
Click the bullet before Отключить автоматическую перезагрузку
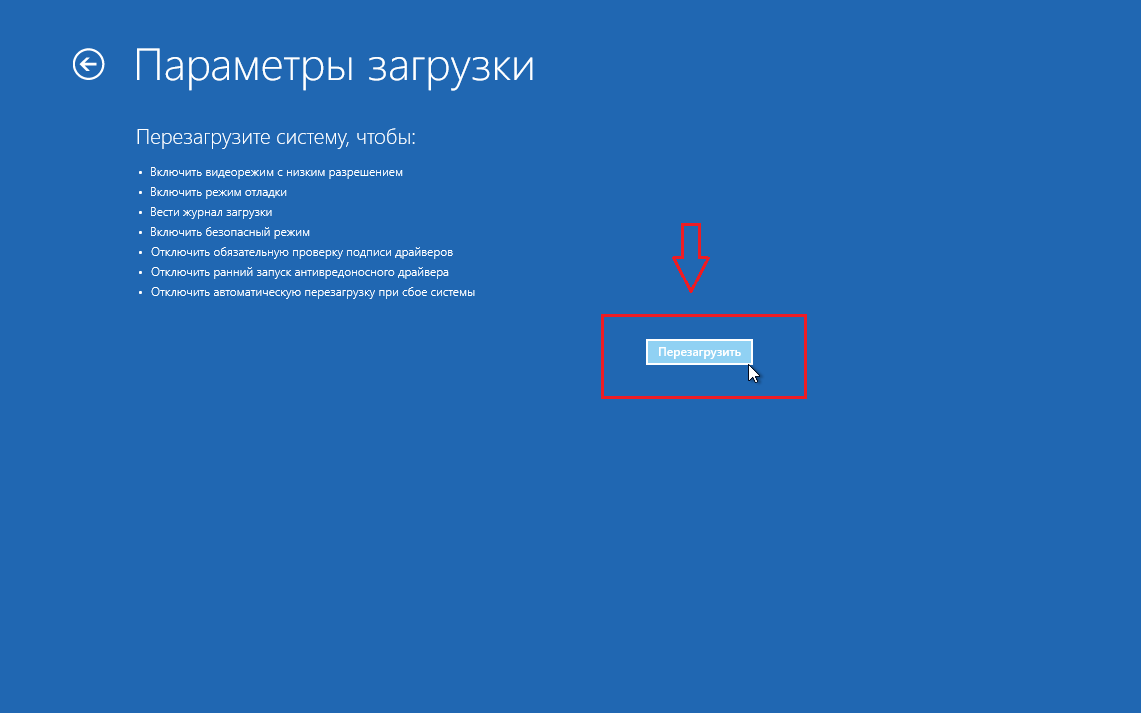pyautogui.click(x=141, y=293)
